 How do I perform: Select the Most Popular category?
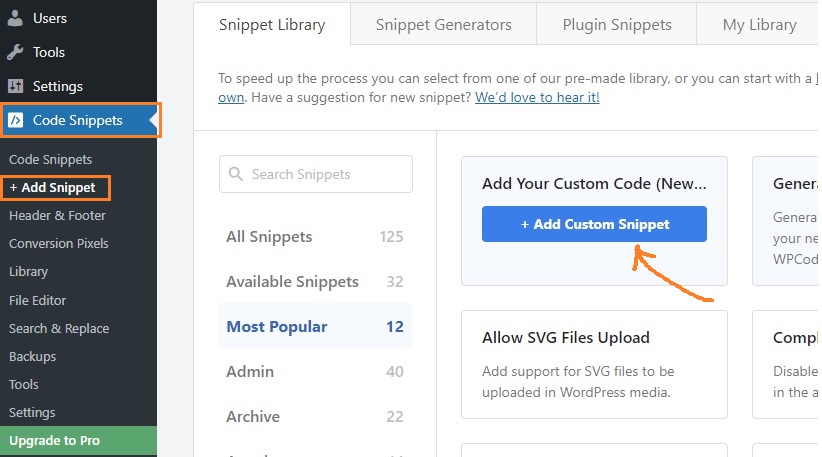[x=315, y=327]
